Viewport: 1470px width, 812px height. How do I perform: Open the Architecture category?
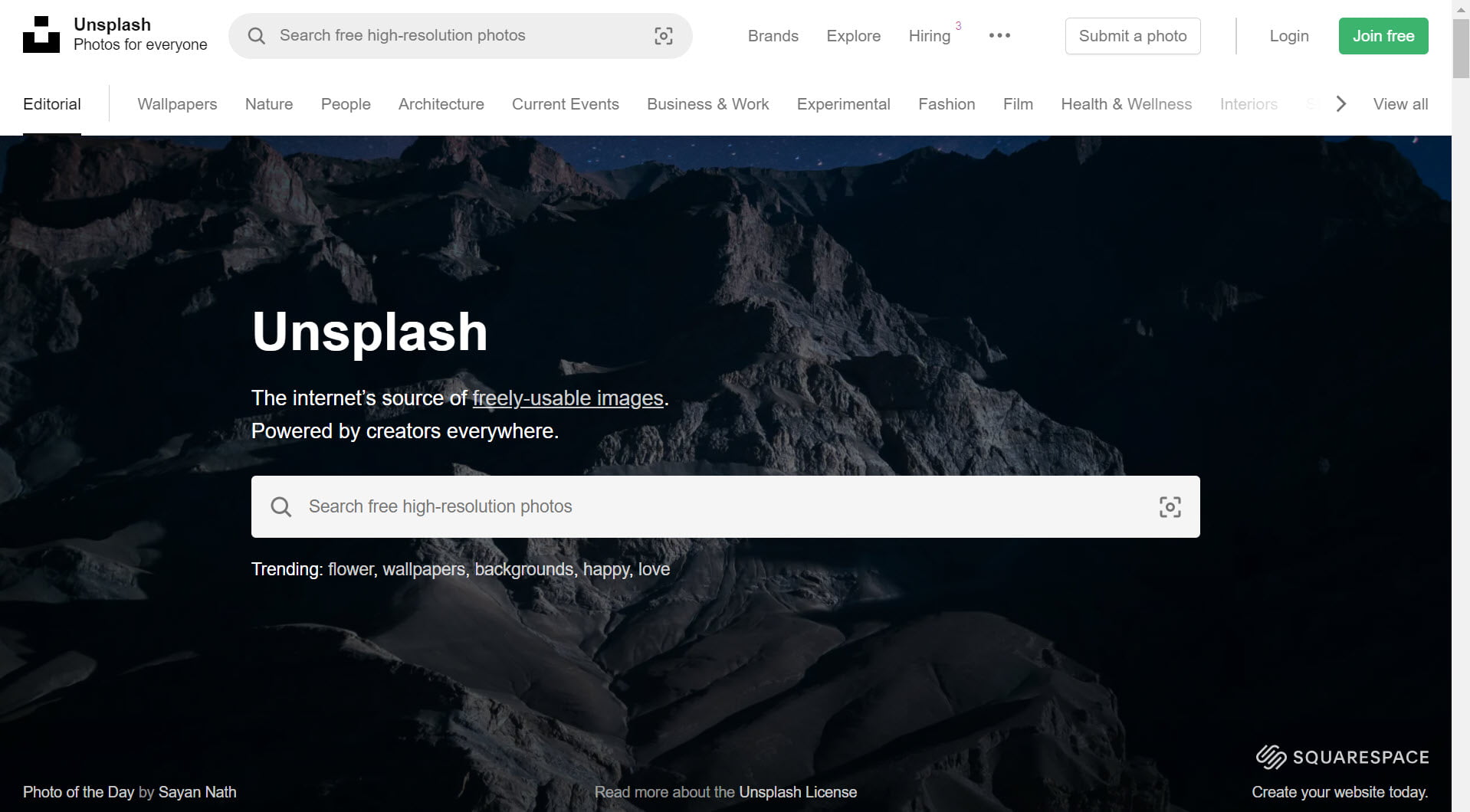441,104
